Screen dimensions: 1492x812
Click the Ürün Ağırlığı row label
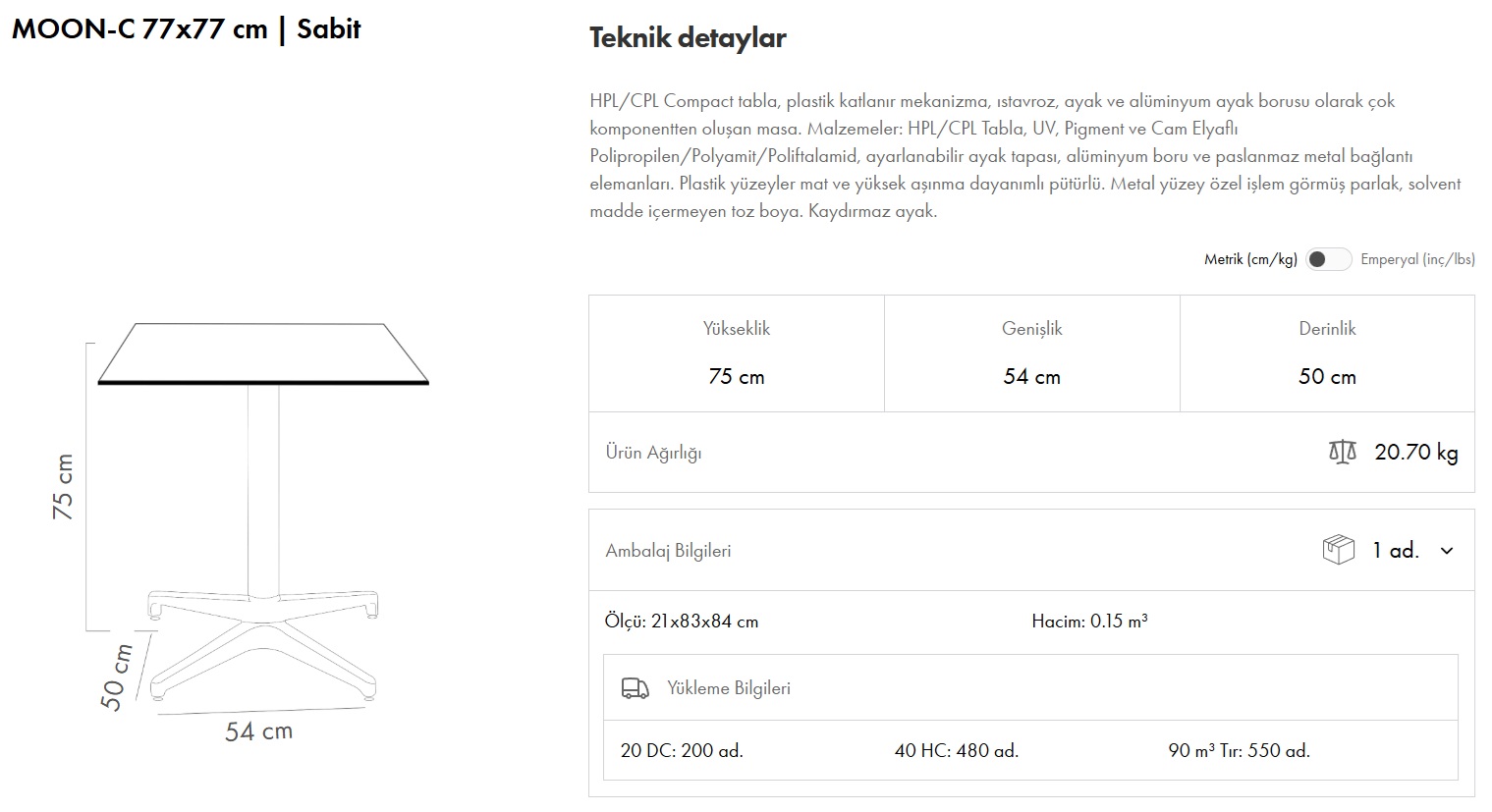tap(653, 453)
